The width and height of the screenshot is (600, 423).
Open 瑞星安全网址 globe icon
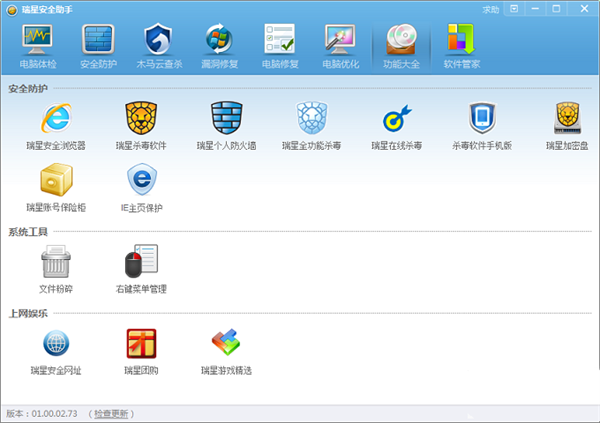click(x=56, y=343)
